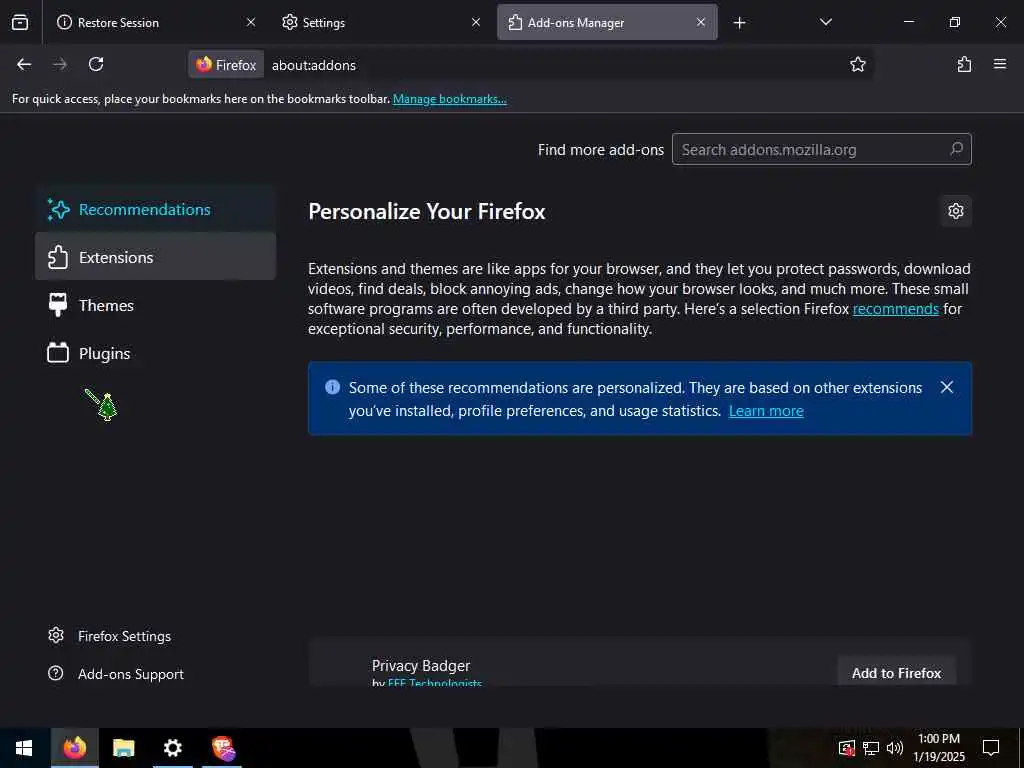Reload the current page
1024x768 pixels.
point(96,64)
